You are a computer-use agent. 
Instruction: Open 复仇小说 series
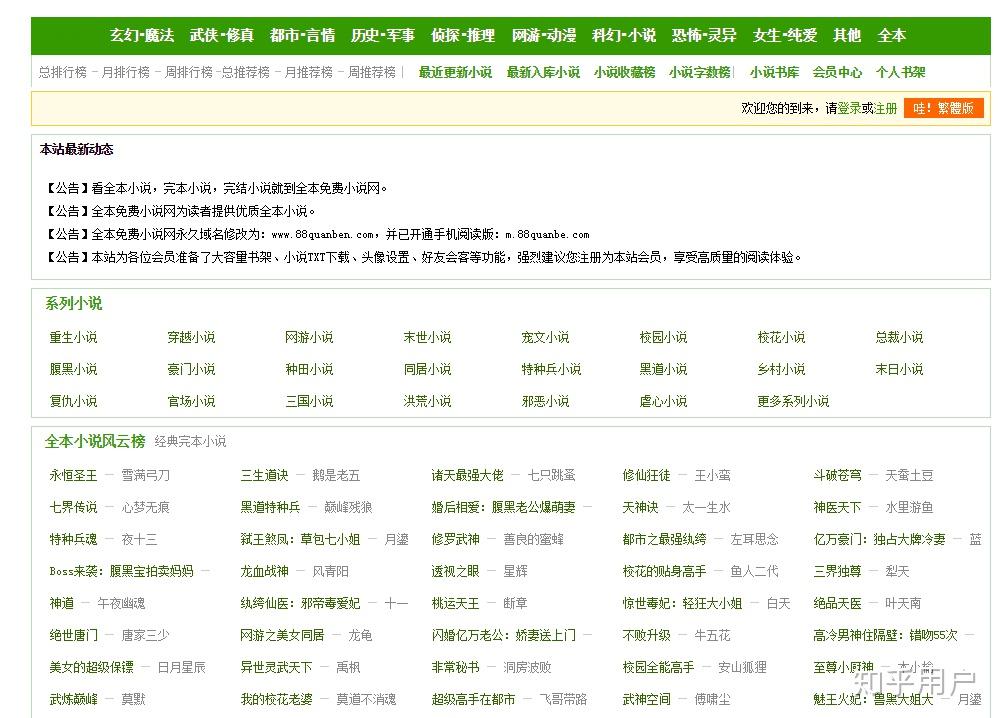coord(73,401)
